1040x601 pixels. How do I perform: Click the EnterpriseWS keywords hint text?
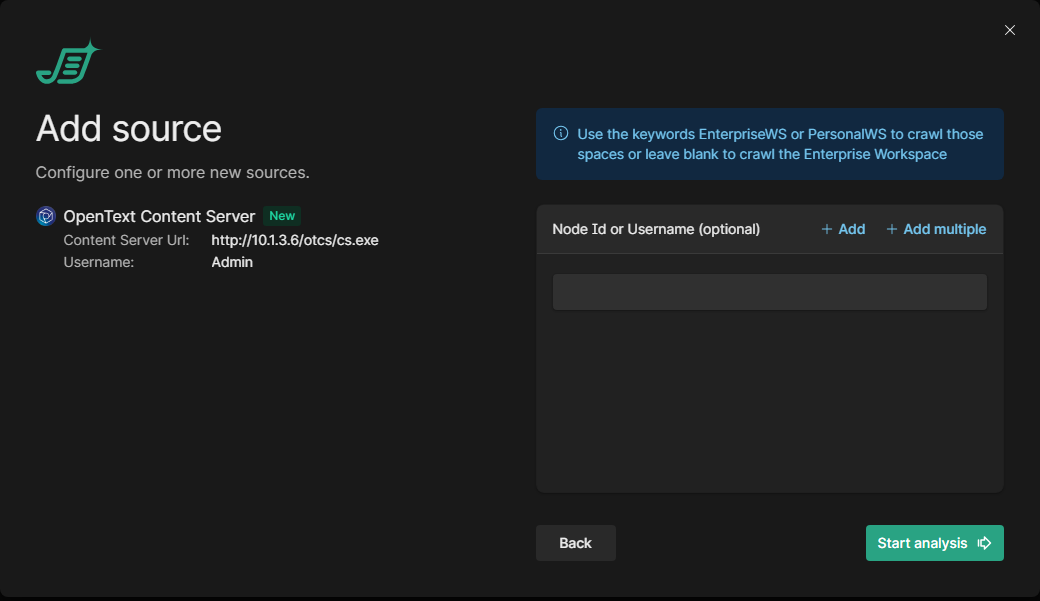coord(780,144)
